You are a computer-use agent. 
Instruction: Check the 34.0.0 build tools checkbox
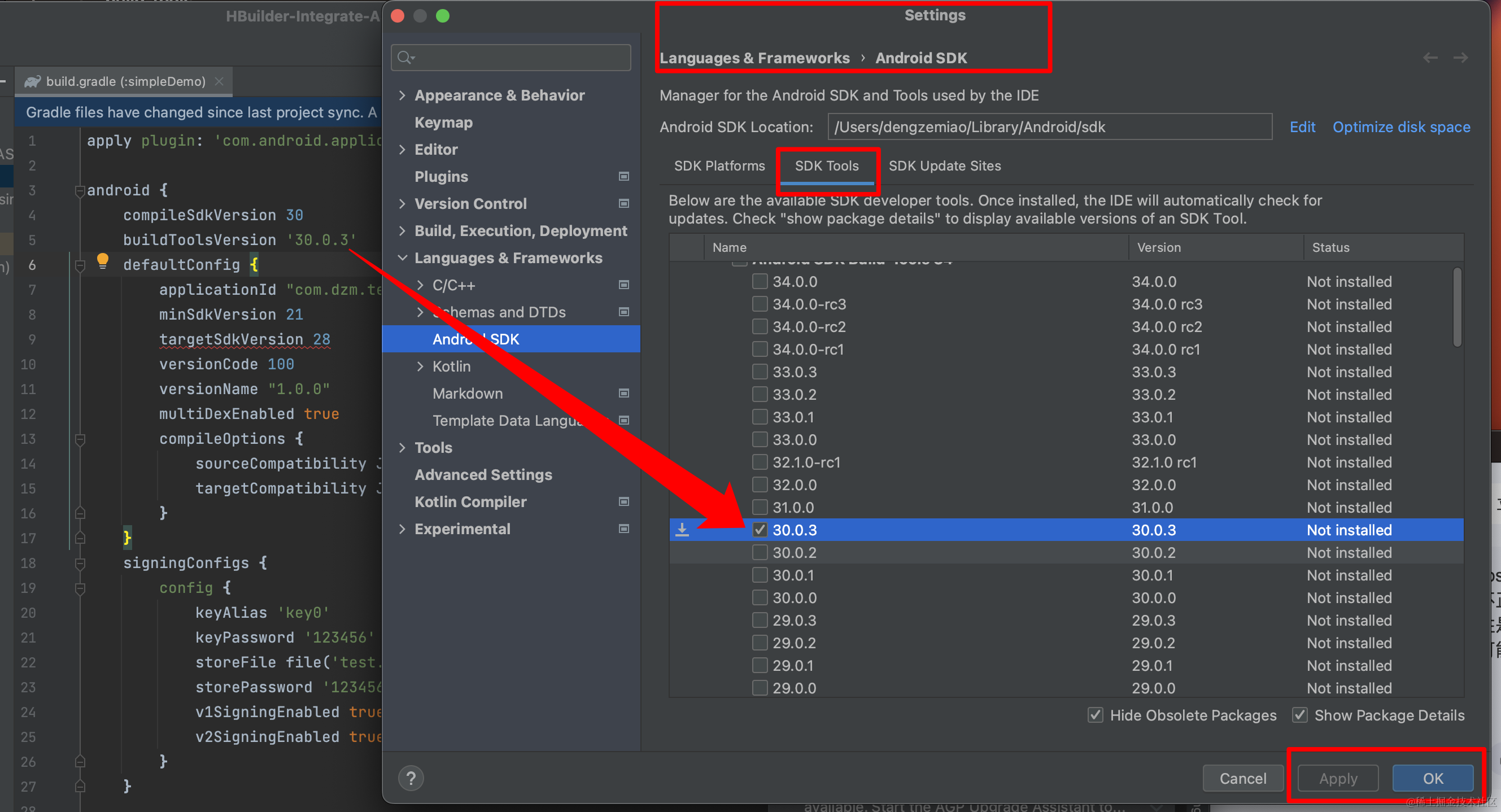coord(759,281)
